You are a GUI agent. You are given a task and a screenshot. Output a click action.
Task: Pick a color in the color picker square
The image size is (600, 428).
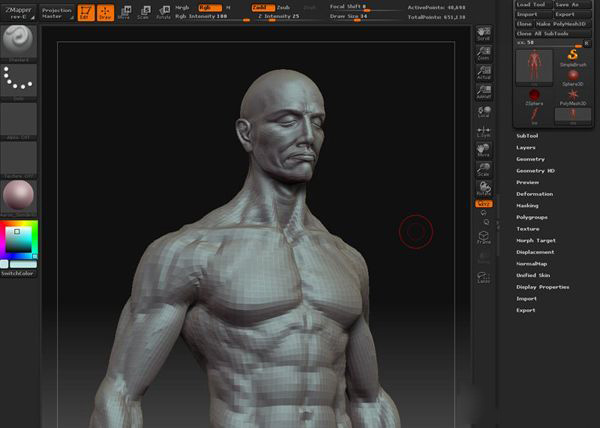(x=18, y=241)
